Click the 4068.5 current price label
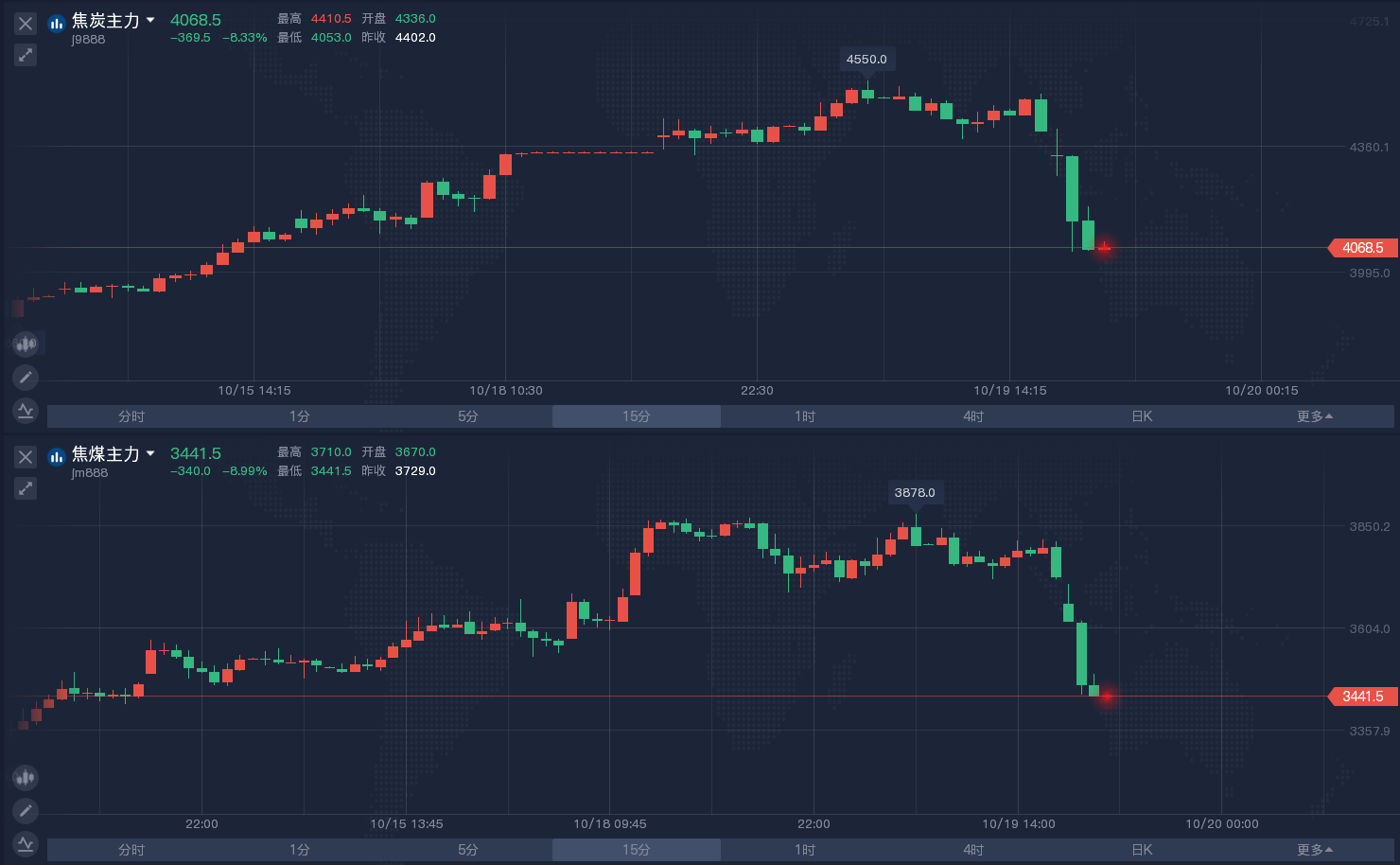 (1362, 248)
